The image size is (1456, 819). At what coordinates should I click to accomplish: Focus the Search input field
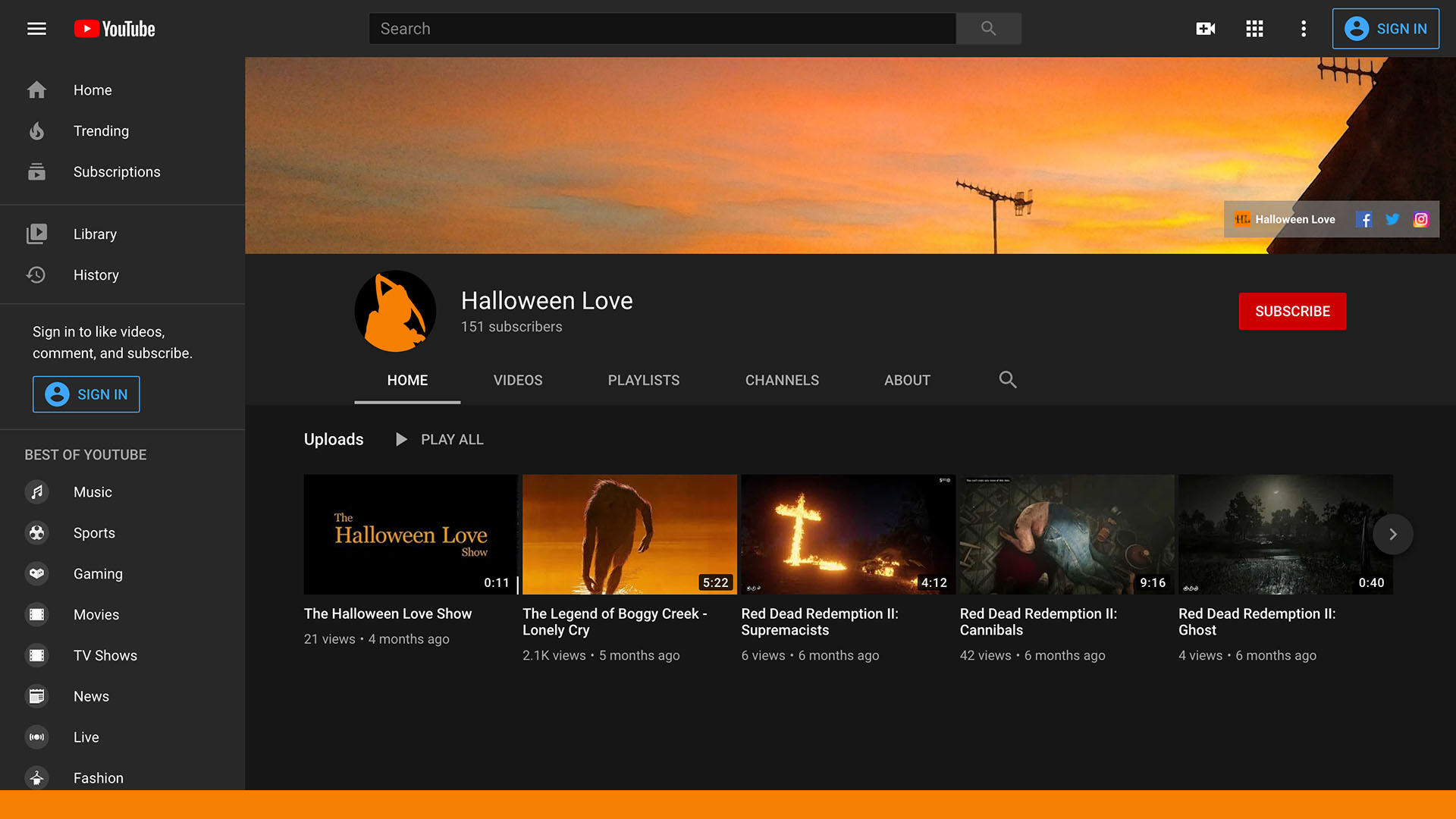point(662,29)
